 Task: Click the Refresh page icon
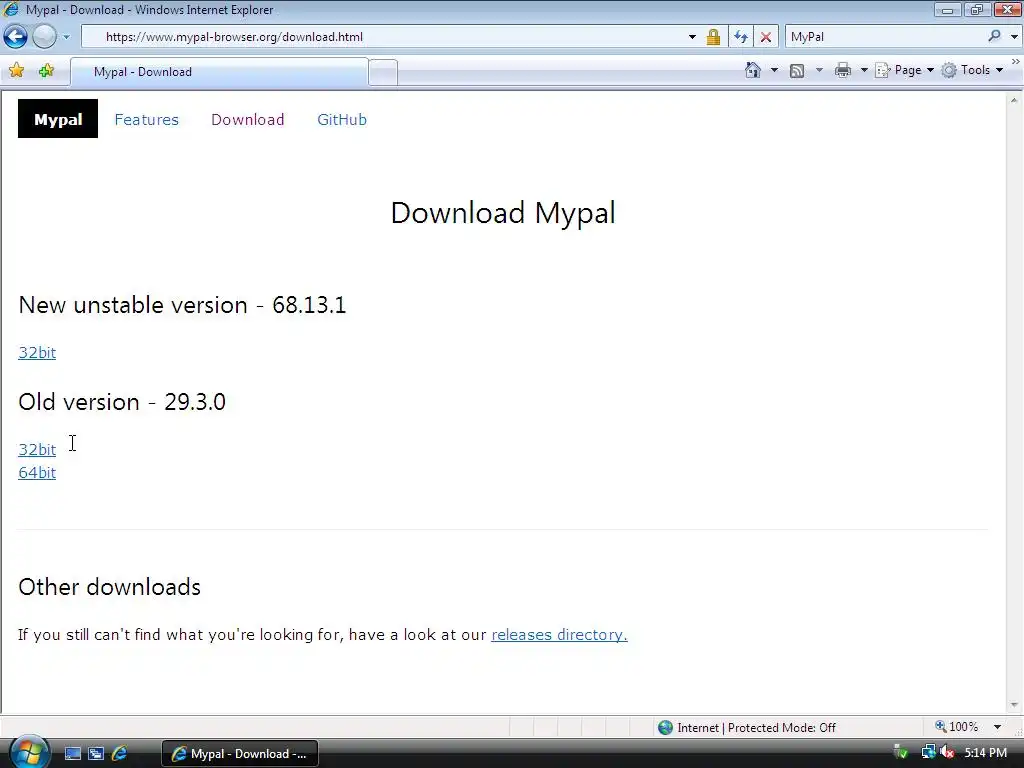(741, 37)
